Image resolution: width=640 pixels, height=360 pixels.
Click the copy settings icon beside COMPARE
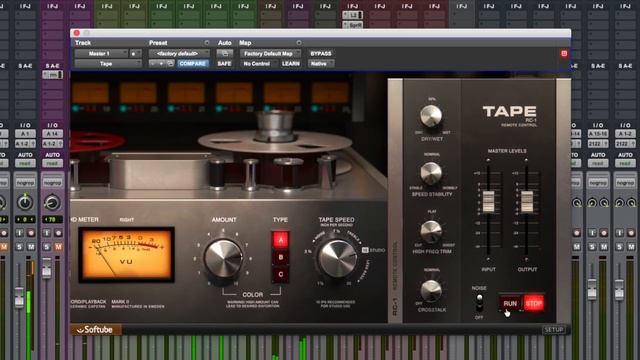pos(170,64)
